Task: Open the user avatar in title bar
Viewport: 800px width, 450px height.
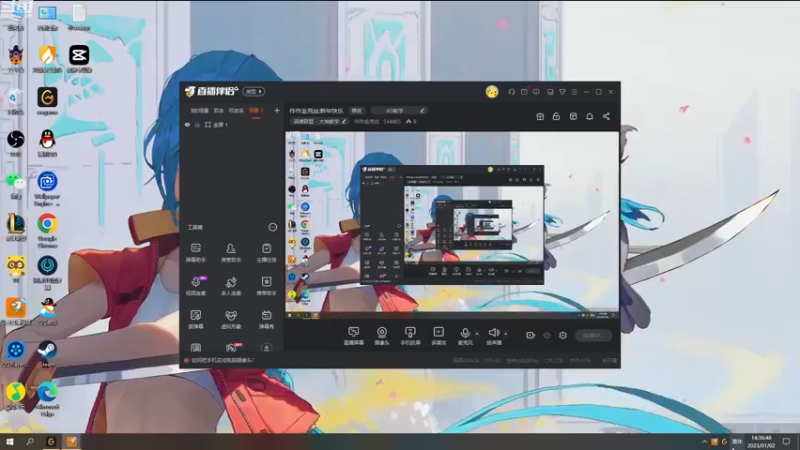Action: coord(492,92)
